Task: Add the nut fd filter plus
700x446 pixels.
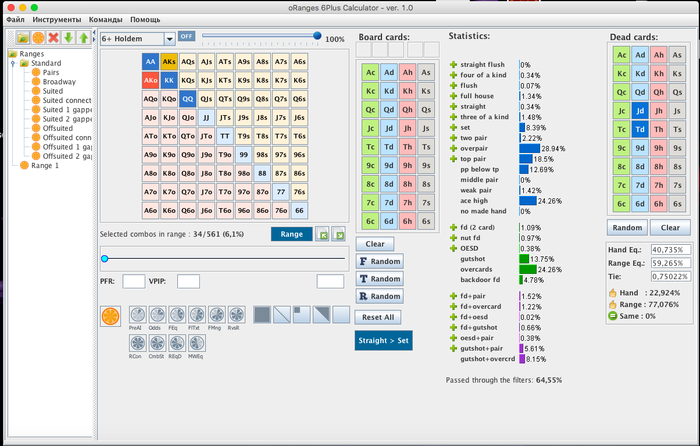Action: (x=454, y=238)
